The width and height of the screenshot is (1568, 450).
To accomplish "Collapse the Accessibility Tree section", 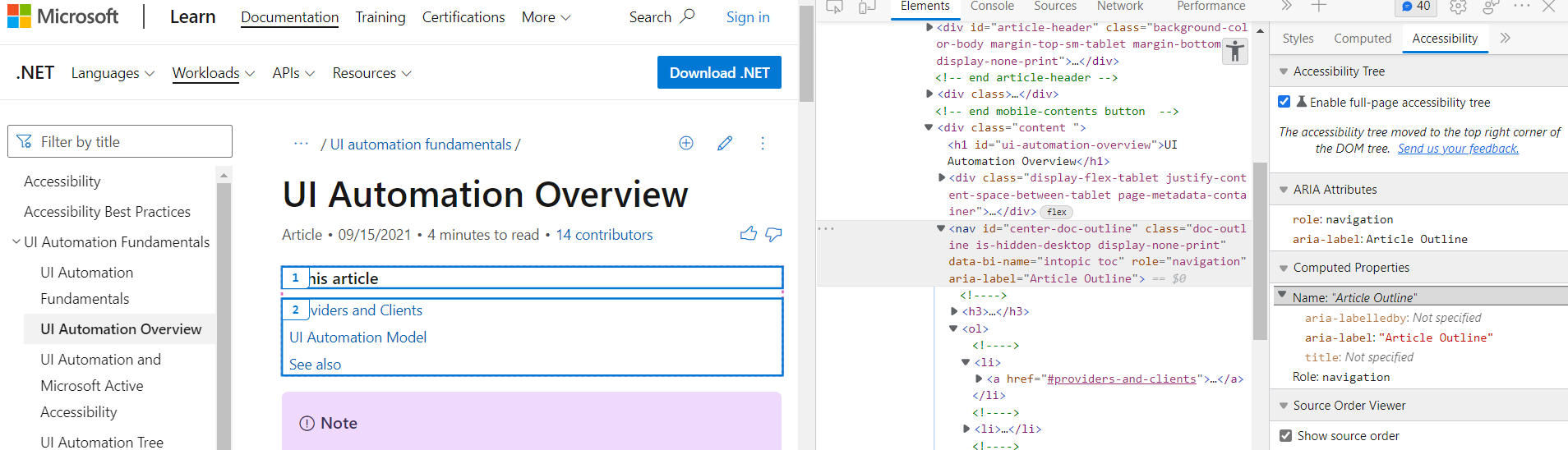I will tap(1284, 71).
